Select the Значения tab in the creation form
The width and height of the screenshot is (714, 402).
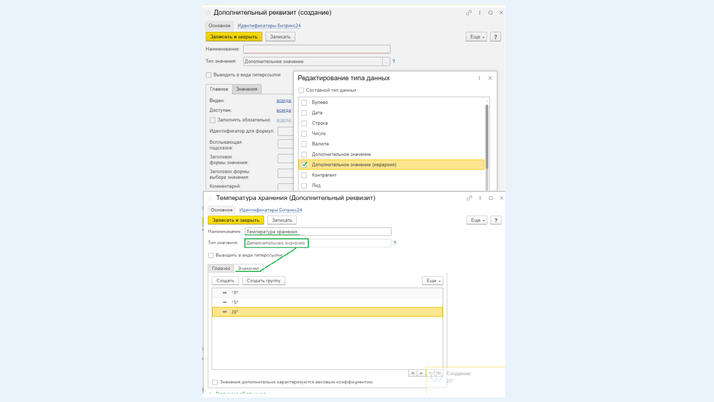click(x=246, y=89)
